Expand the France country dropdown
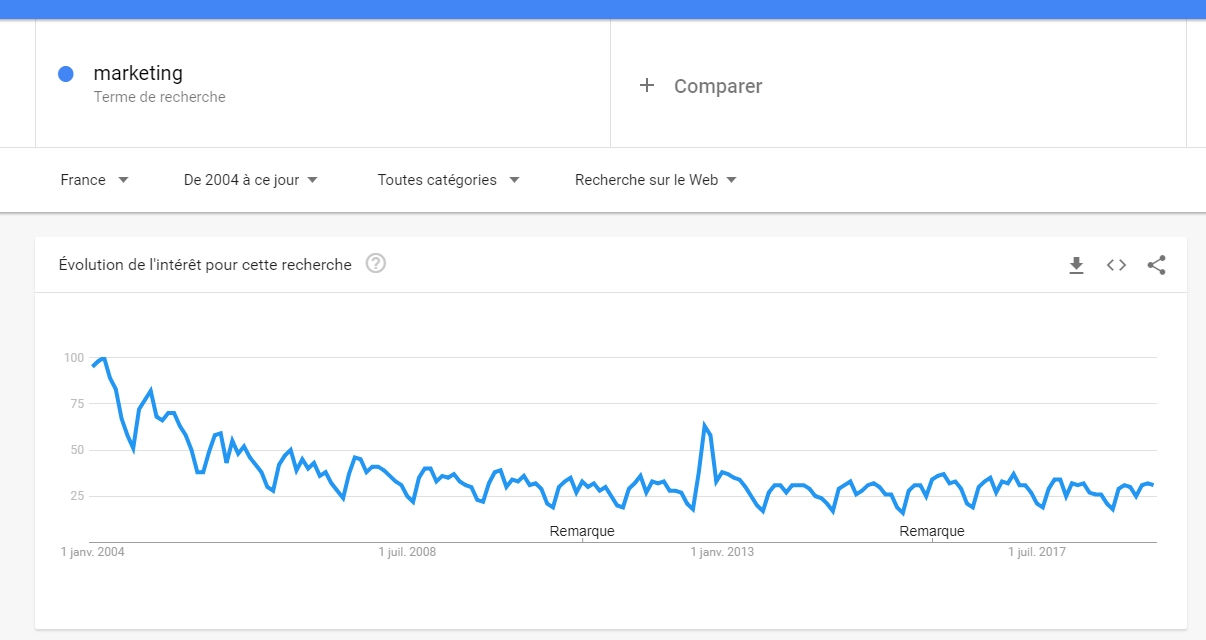The height and width of the screenshot is (640, 1206). [x=95, y=180]
